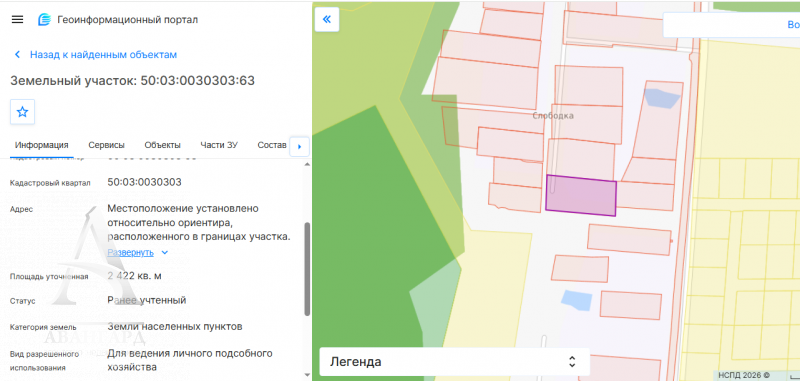Viewport: 800px width, 381px height.
Task: Expand the Легенда panel
Action: click(x=455, y=362)
